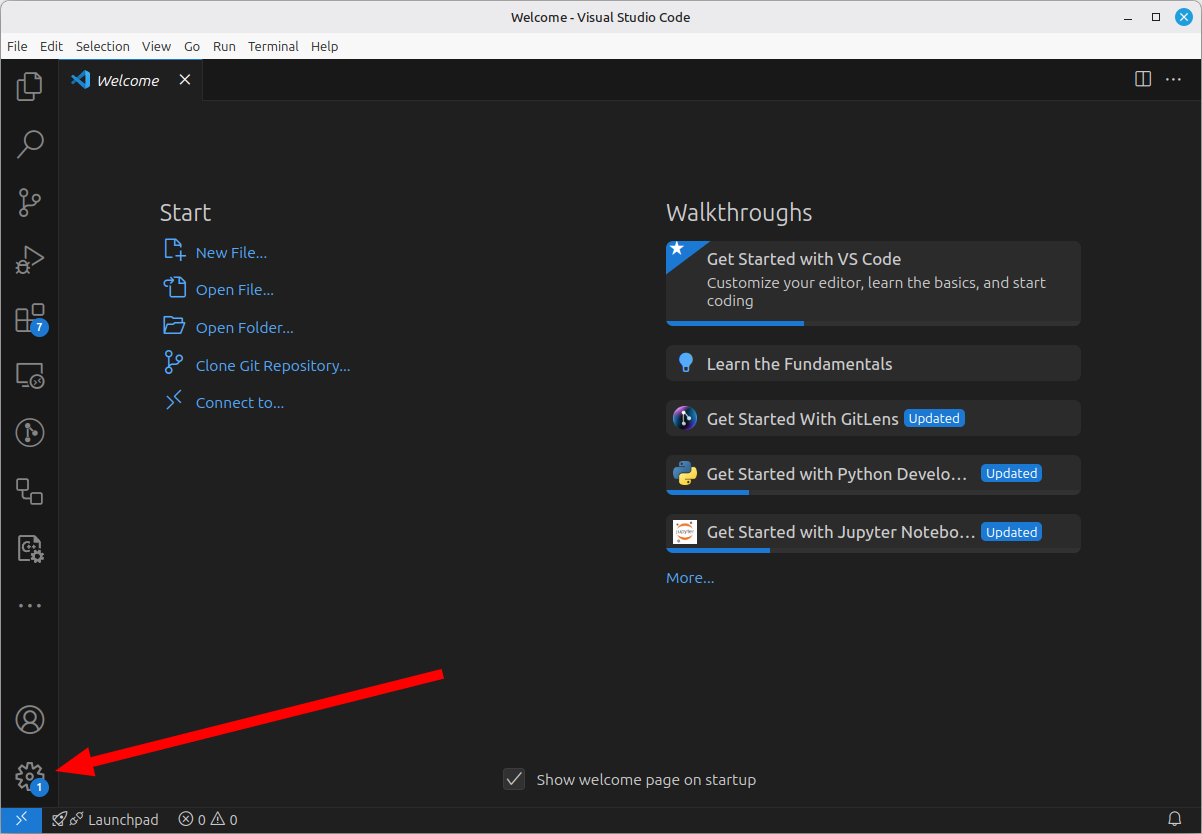Uncheck Show welcome page on startup
Viewport: 1202px width, 834px height.
pyautogui.click(x=514, y=779)
